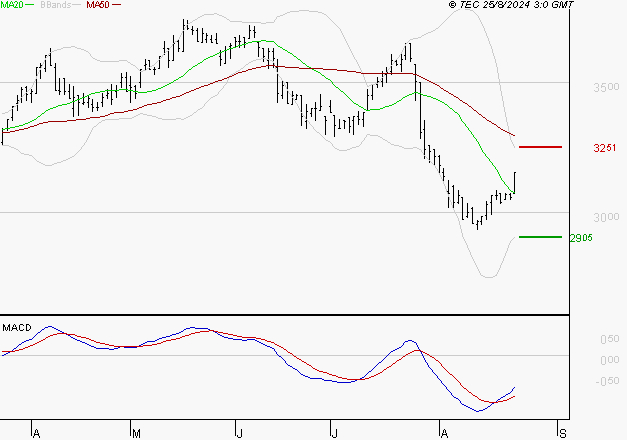
Task: Click the S month marker
Action: tap(563, 434)
